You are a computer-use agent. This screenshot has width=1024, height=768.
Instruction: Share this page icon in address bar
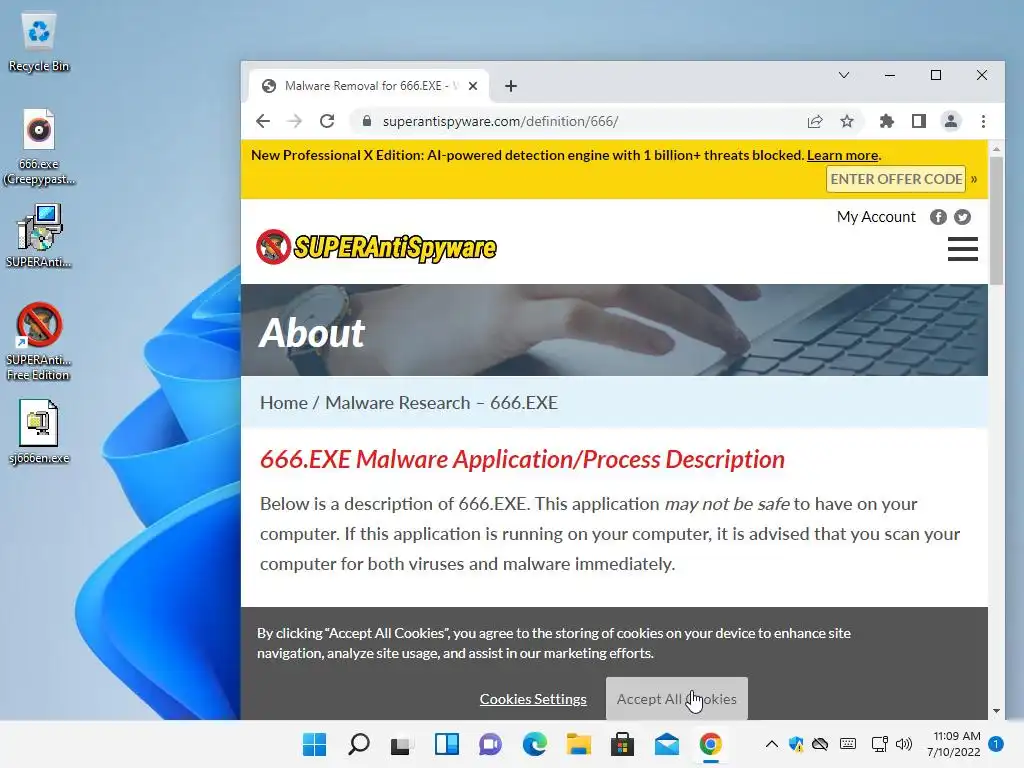pyautogui.click(x=815, y=121)
